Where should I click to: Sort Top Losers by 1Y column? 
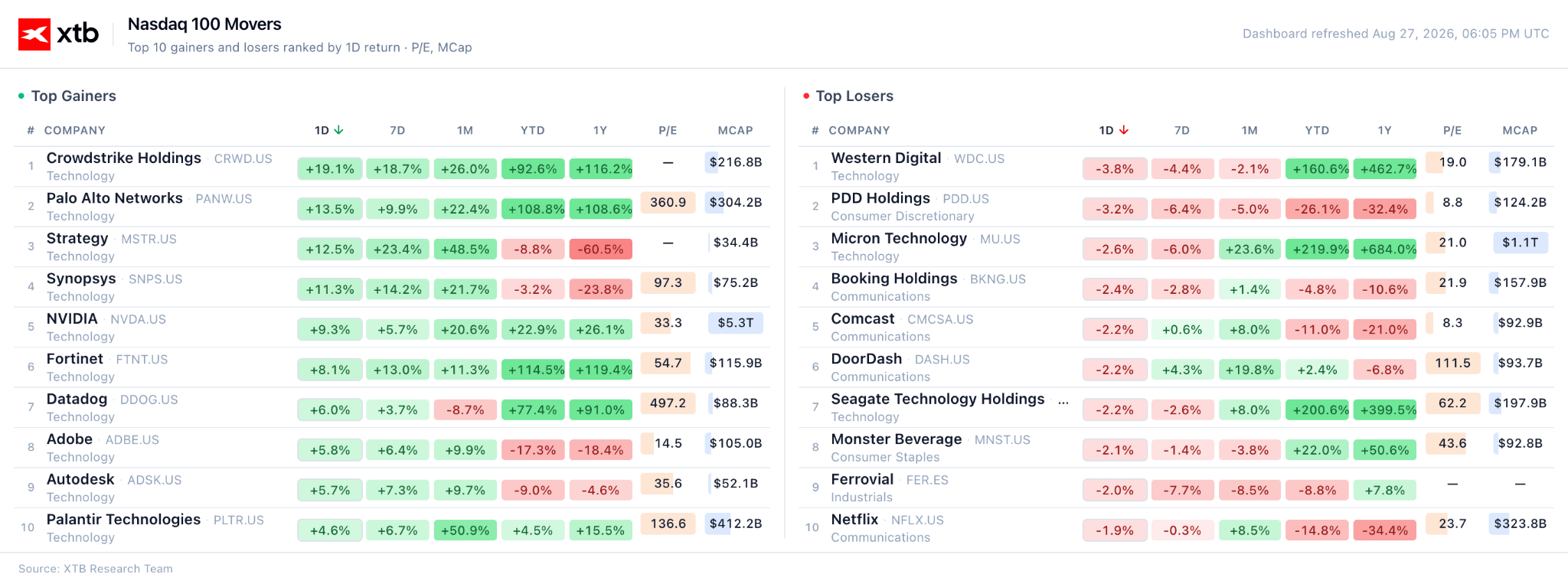click(1385, 131)
